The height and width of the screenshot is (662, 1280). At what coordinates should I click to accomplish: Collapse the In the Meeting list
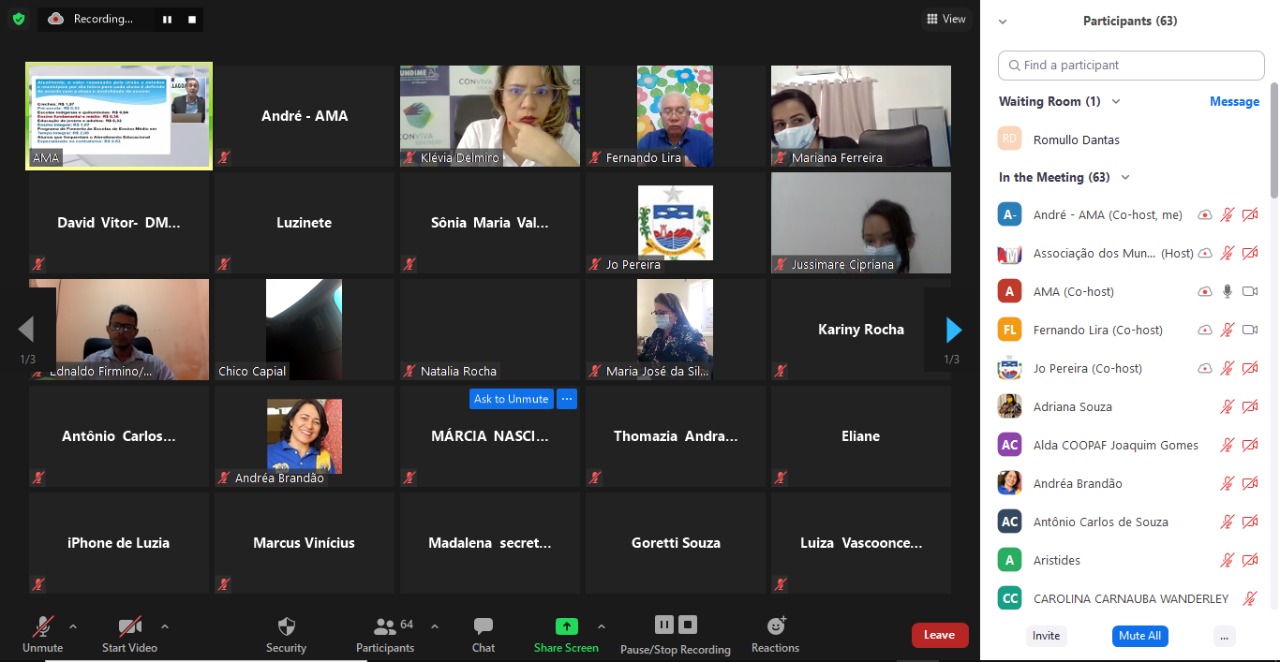(1125, 178)
